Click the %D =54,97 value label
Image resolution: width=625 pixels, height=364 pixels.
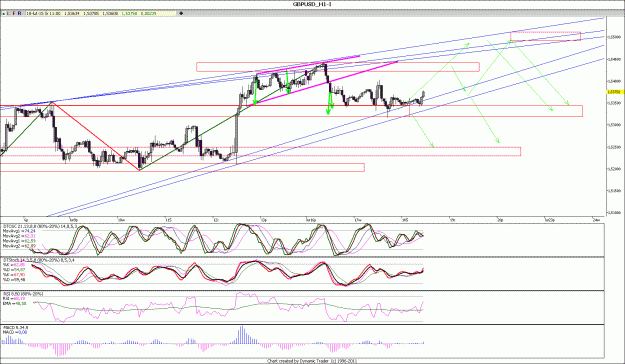pyautogui.click(x=14, y=270)
